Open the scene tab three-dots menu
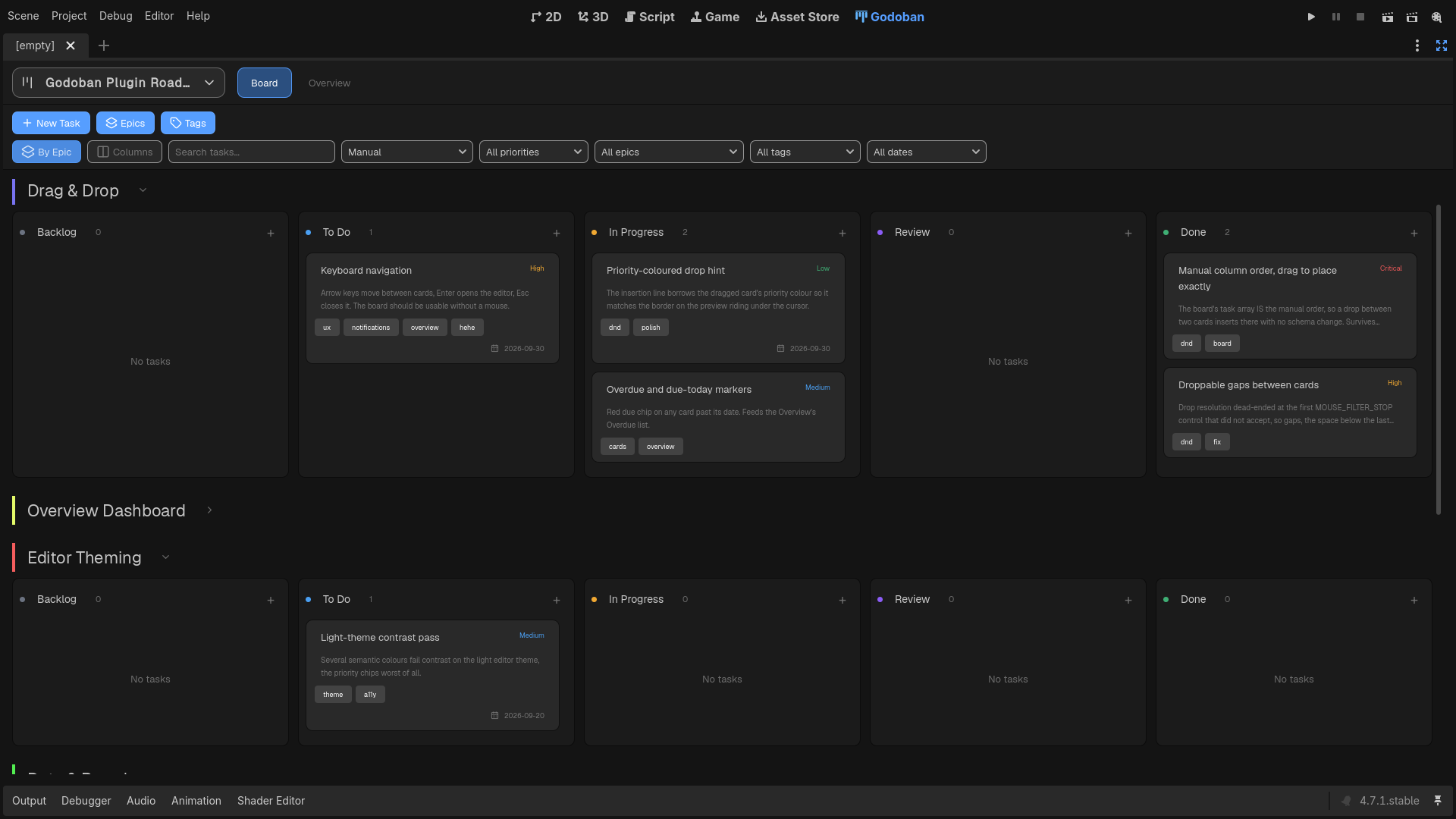This screenshot has height=819, width=1456. [1417, 45]
